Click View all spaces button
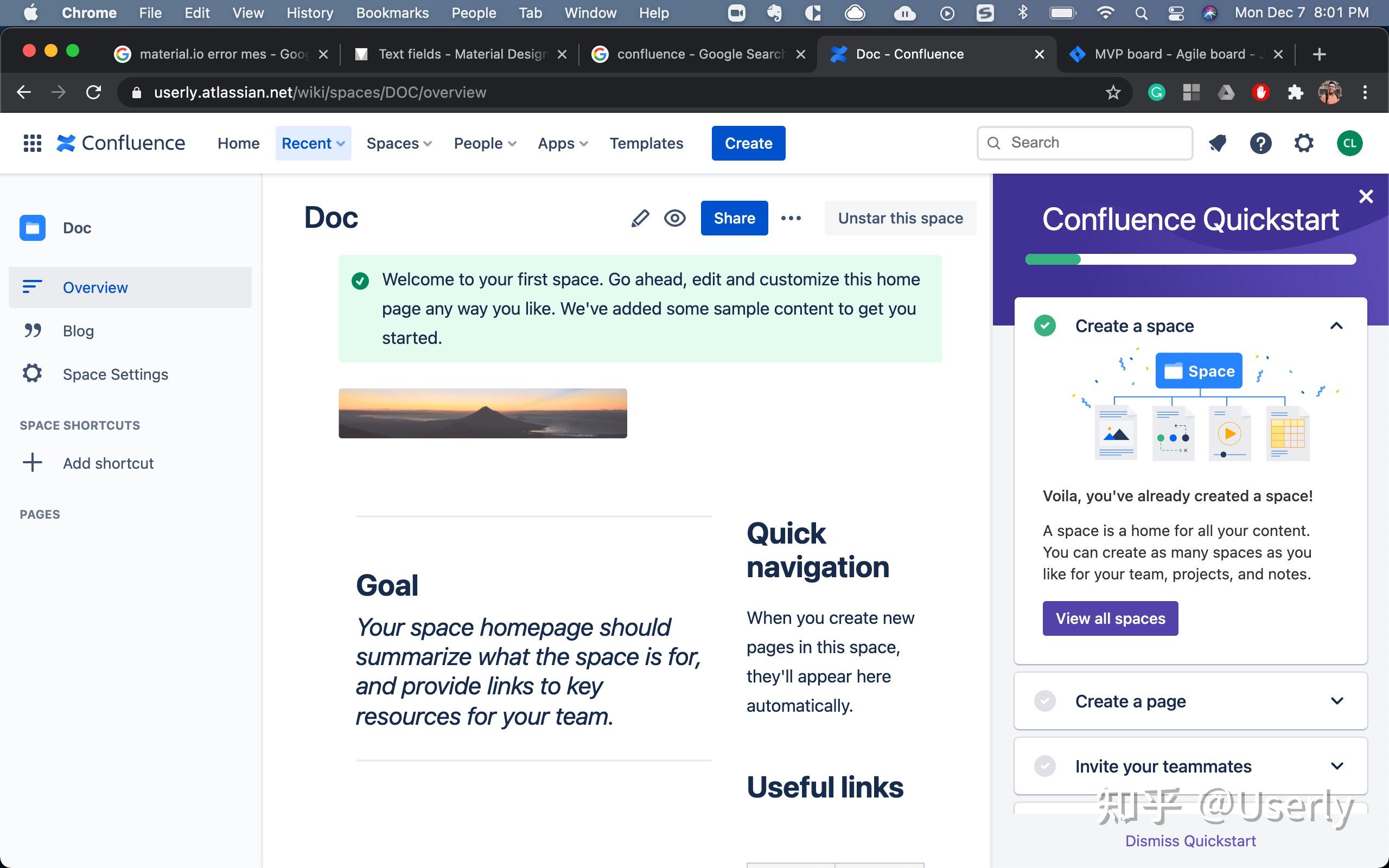 (x=1110, y=618)
